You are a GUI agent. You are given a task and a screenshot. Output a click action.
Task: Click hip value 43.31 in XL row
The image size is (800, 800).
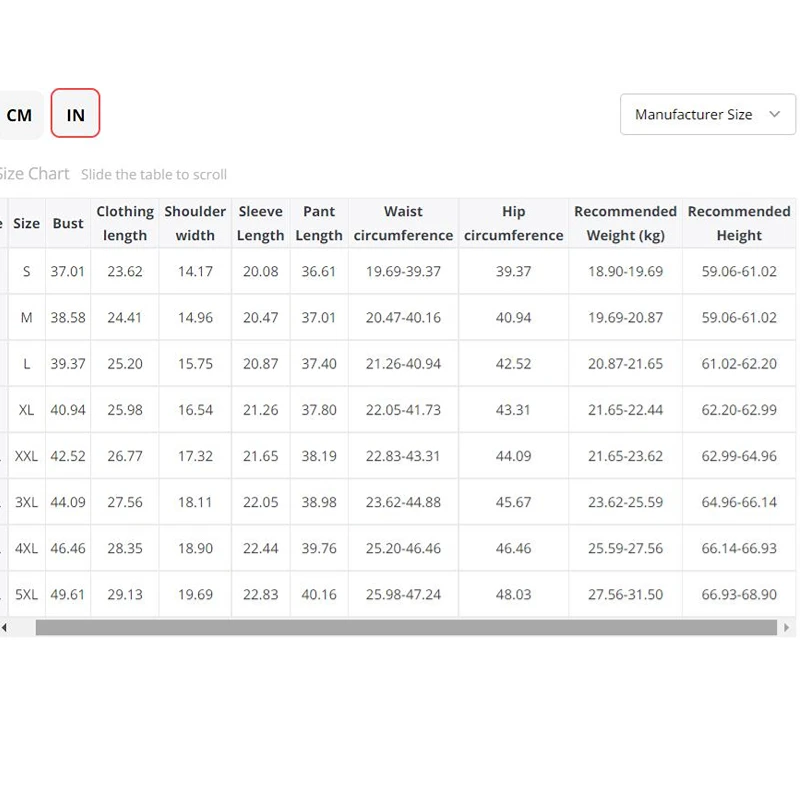(513, 410)
